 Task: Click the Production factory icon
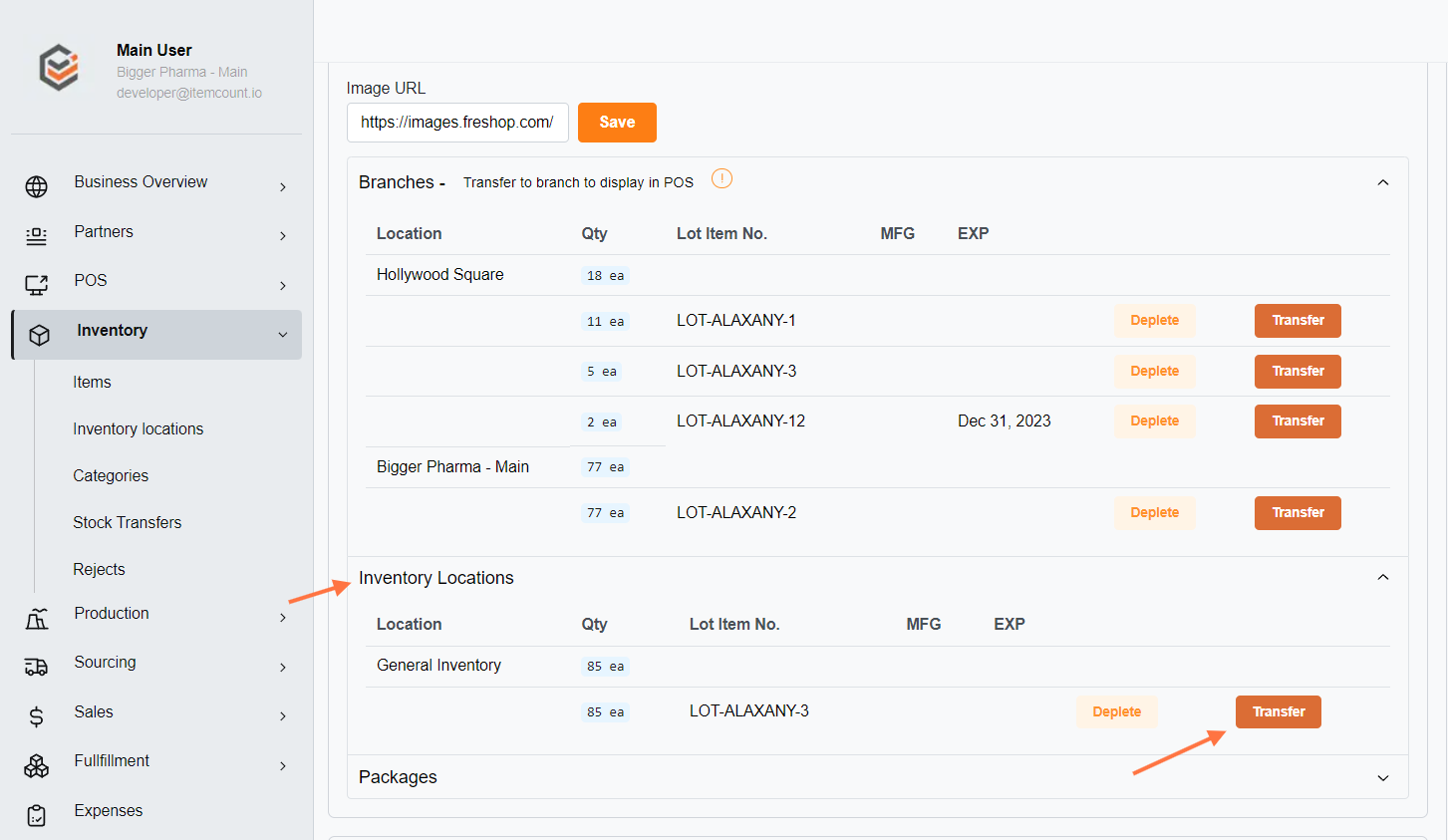tap(37, 618)
